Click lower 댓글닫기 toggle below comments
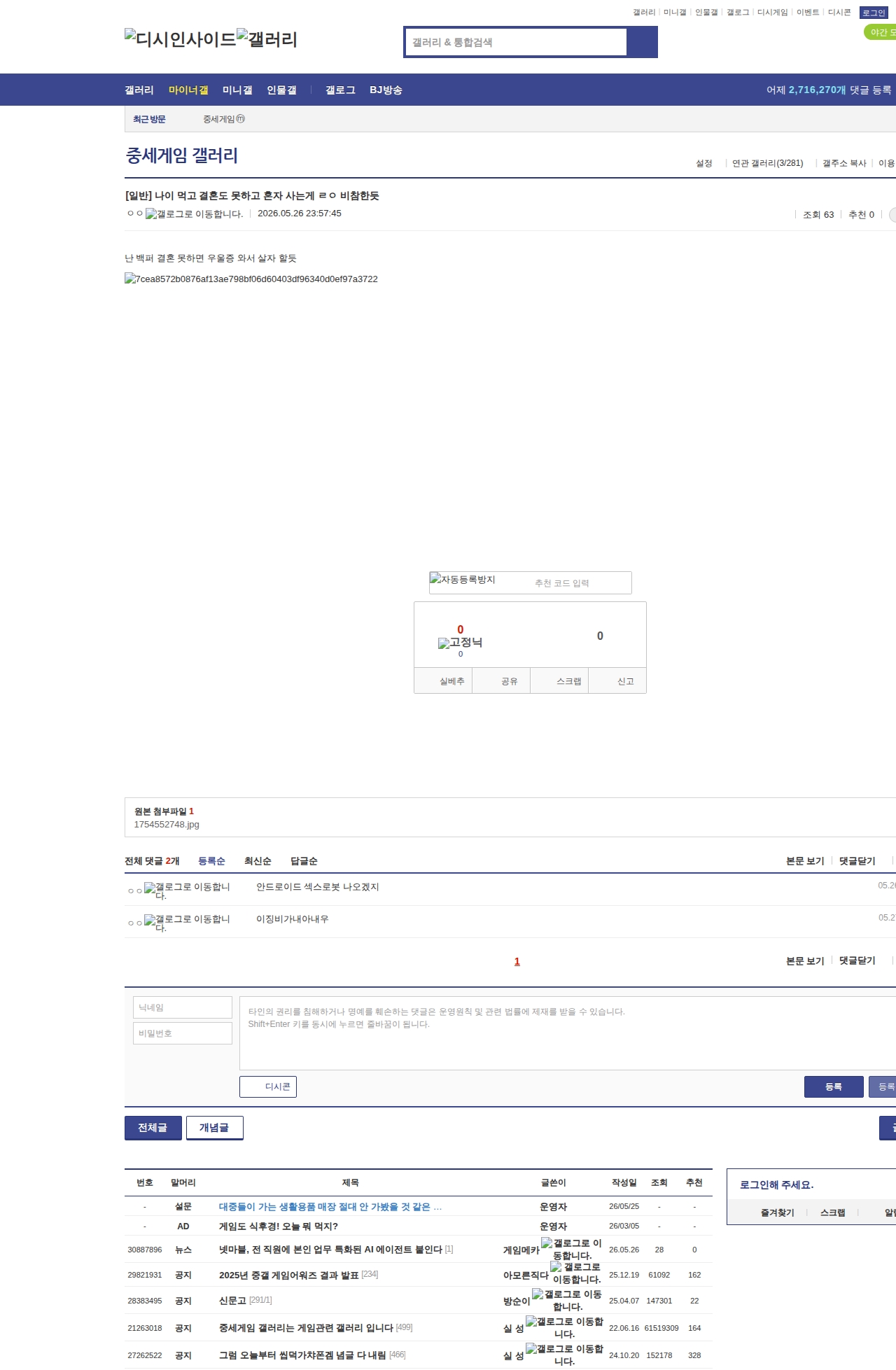896x1370 pixels. pos(857,961)
